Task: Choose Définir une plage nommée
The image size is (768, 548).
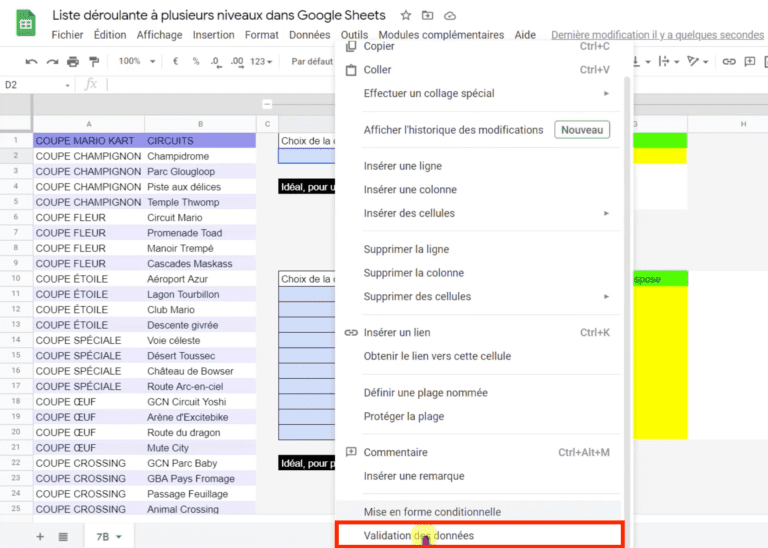Action: [480, 393]
